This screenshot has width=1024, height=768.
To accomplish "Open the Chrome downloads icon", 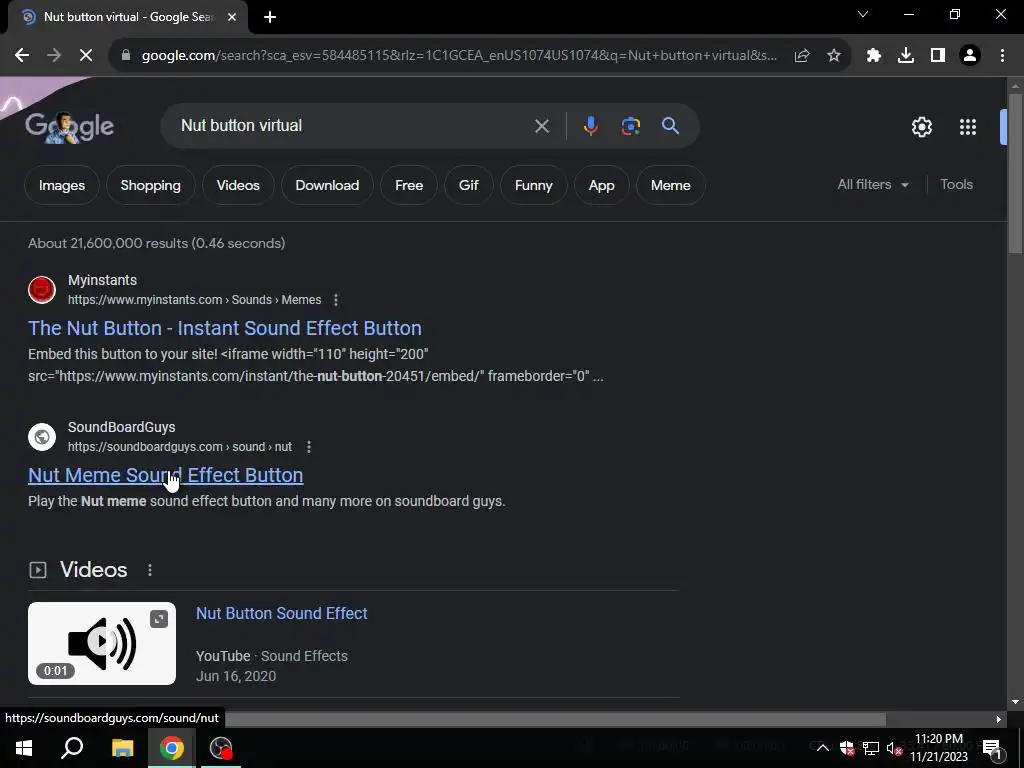I will pyautogui.click(x=906, y=56).
